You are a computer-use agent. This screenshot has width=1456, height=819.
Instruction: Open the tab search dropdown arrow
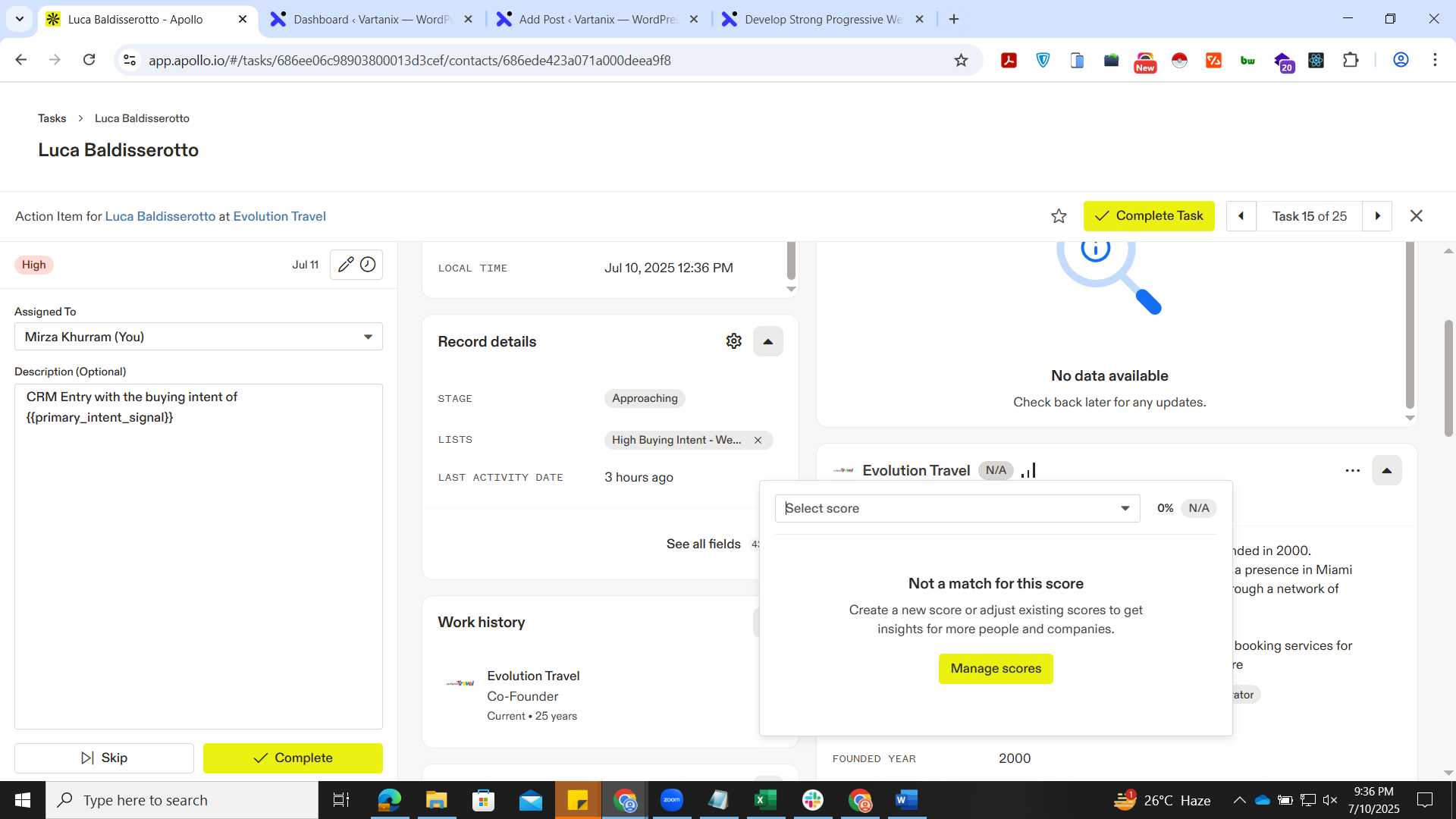(20, 19)
